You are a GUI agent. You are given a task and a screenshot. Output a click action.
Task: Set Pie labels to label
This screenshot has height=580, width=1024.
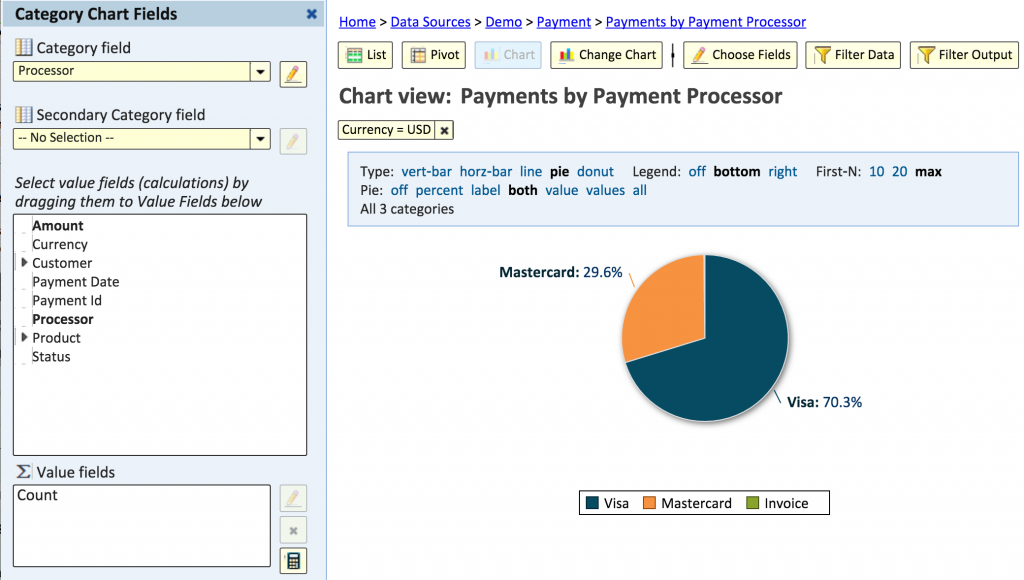point(486,190)
